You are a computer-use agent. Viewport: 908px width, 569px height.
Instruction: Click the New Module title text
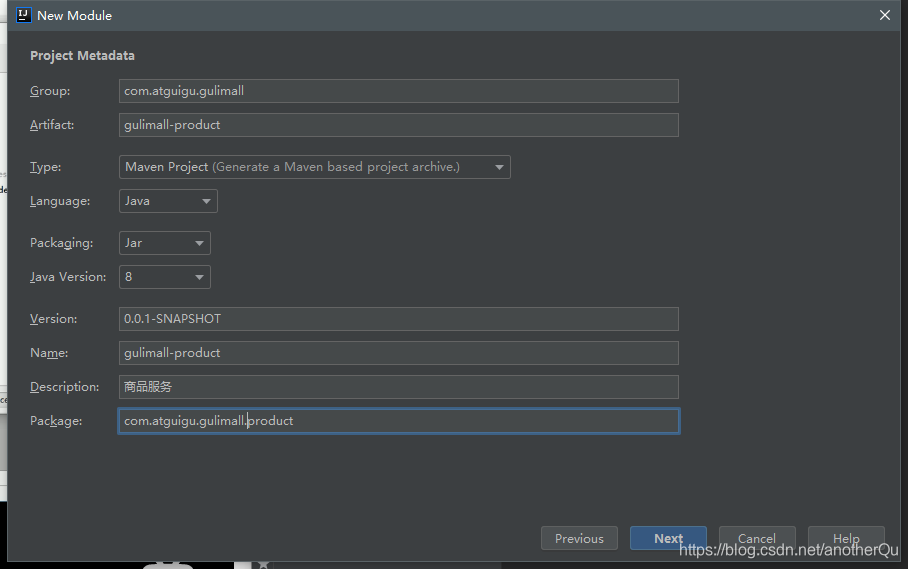click(x=74, y=16)
